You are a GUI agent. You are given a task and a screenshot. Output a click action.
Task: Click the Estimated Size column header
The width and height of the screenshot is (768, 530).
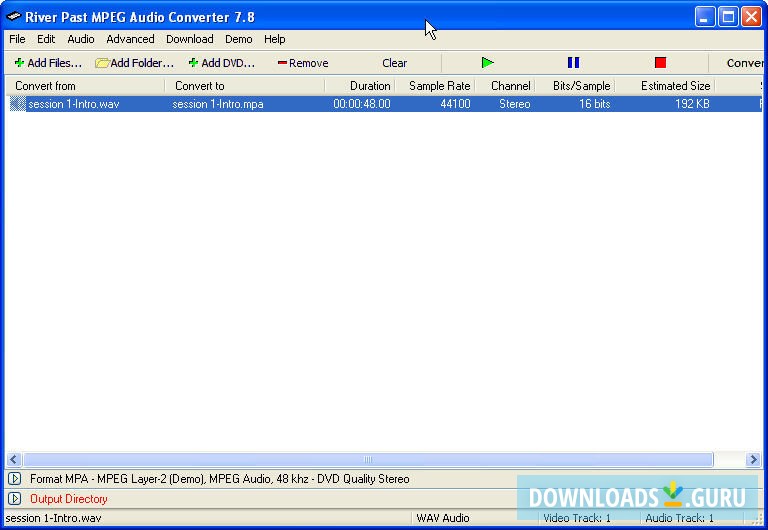click(x=665, y=86)
